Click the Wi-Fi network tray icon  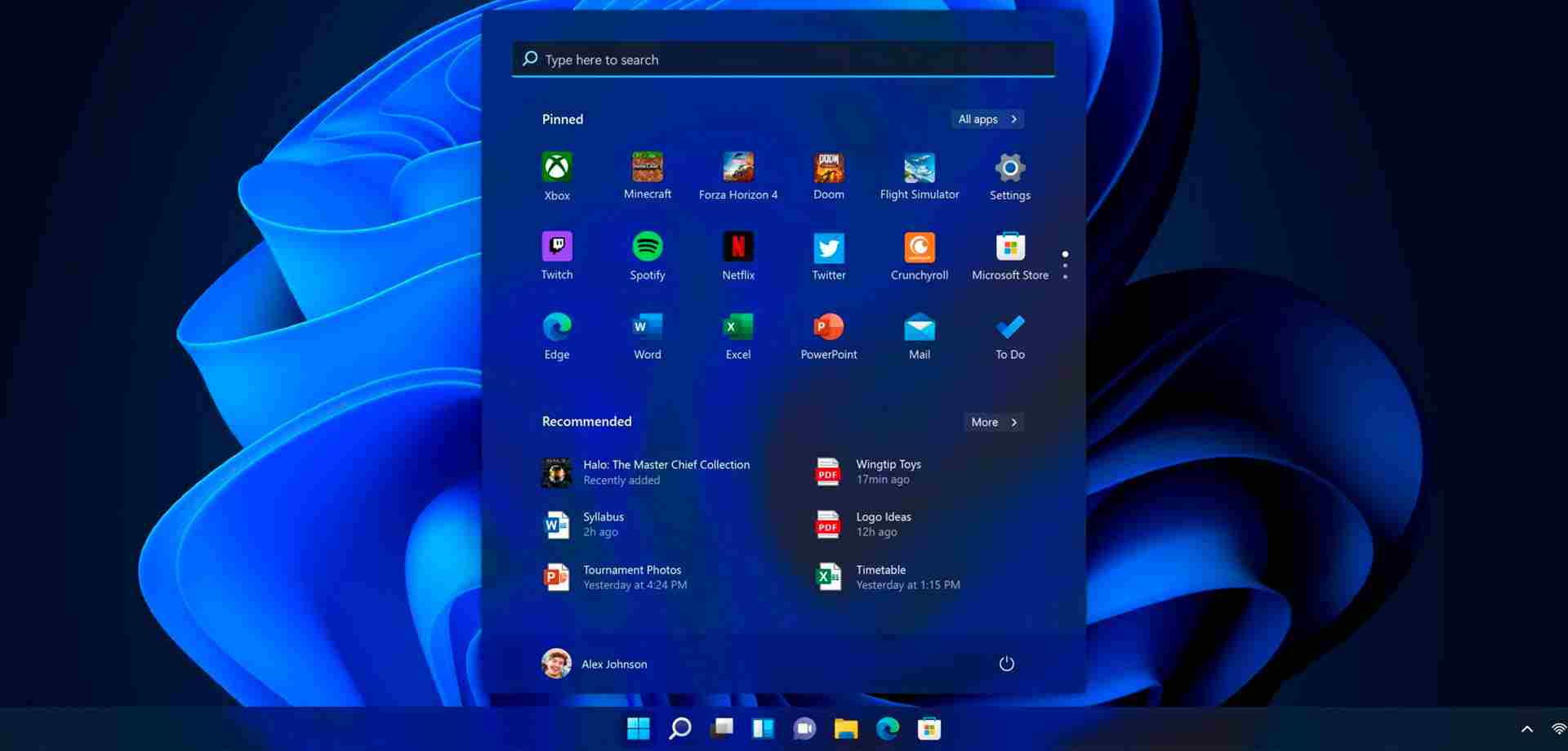[x=1558, y=729]
